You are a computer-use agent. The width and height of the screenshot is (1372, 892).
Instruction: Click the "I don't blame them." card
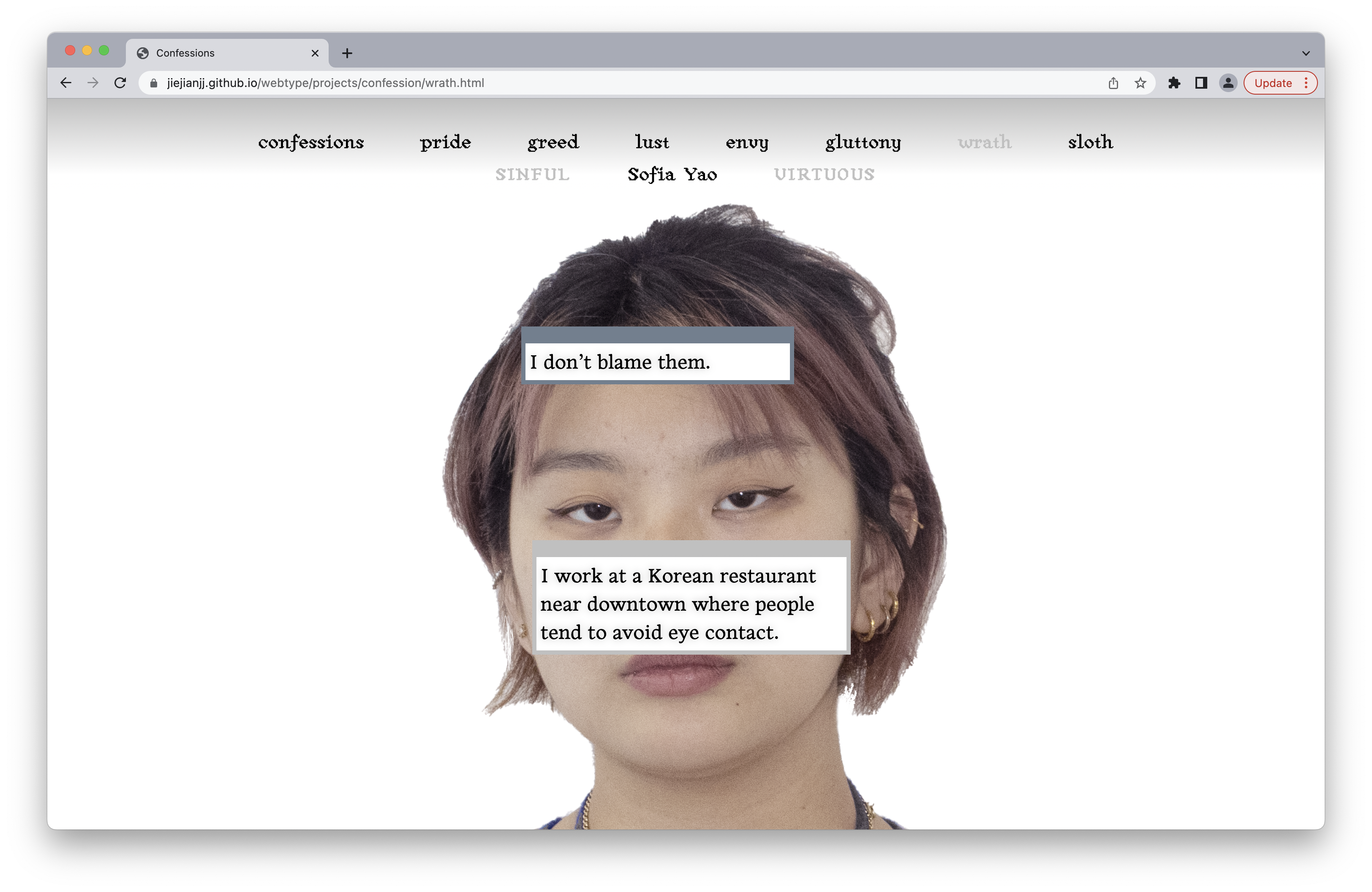pos(657,356)
